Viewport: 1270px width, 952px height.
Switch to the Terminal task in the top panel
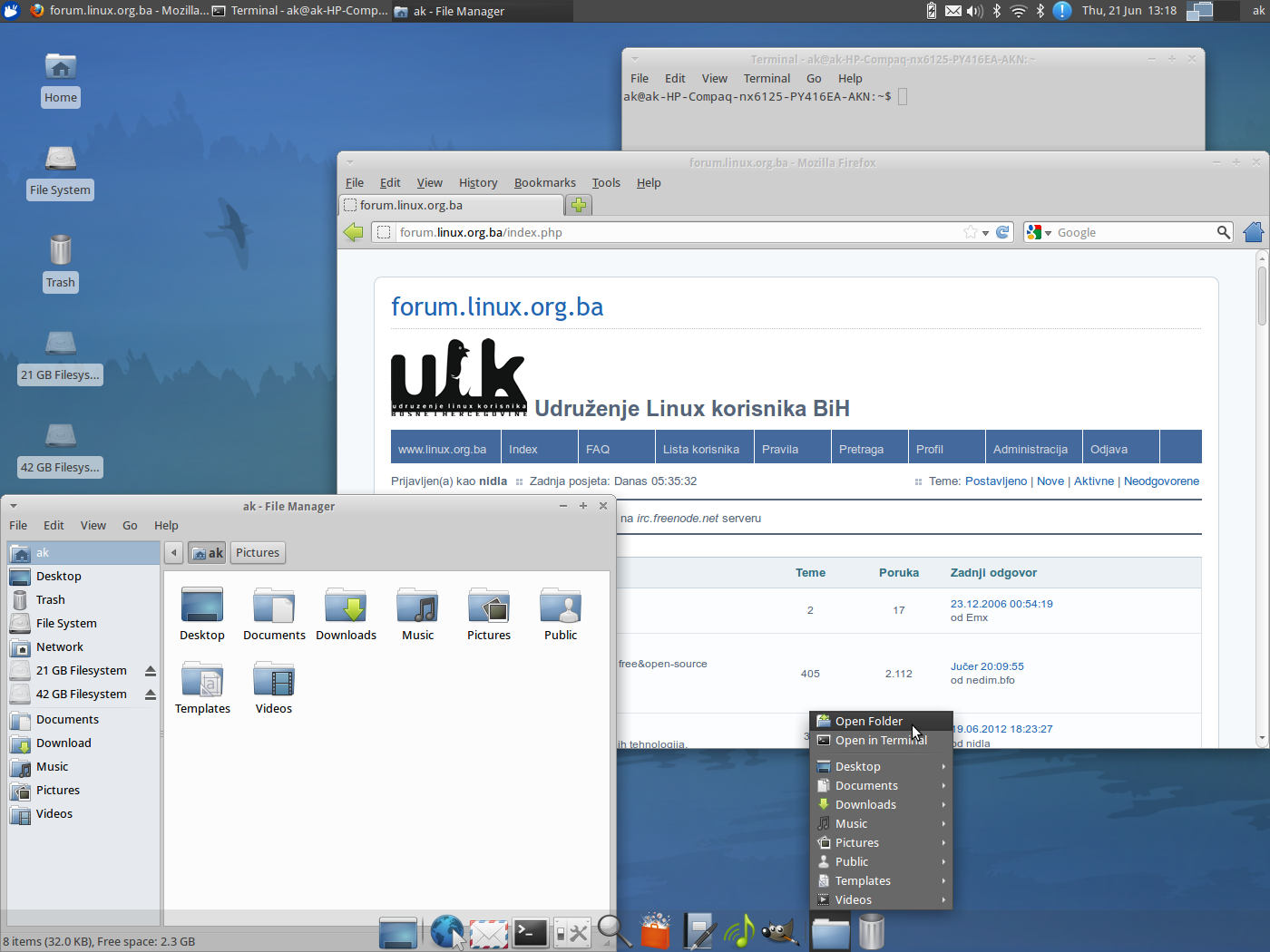[299, 11]
